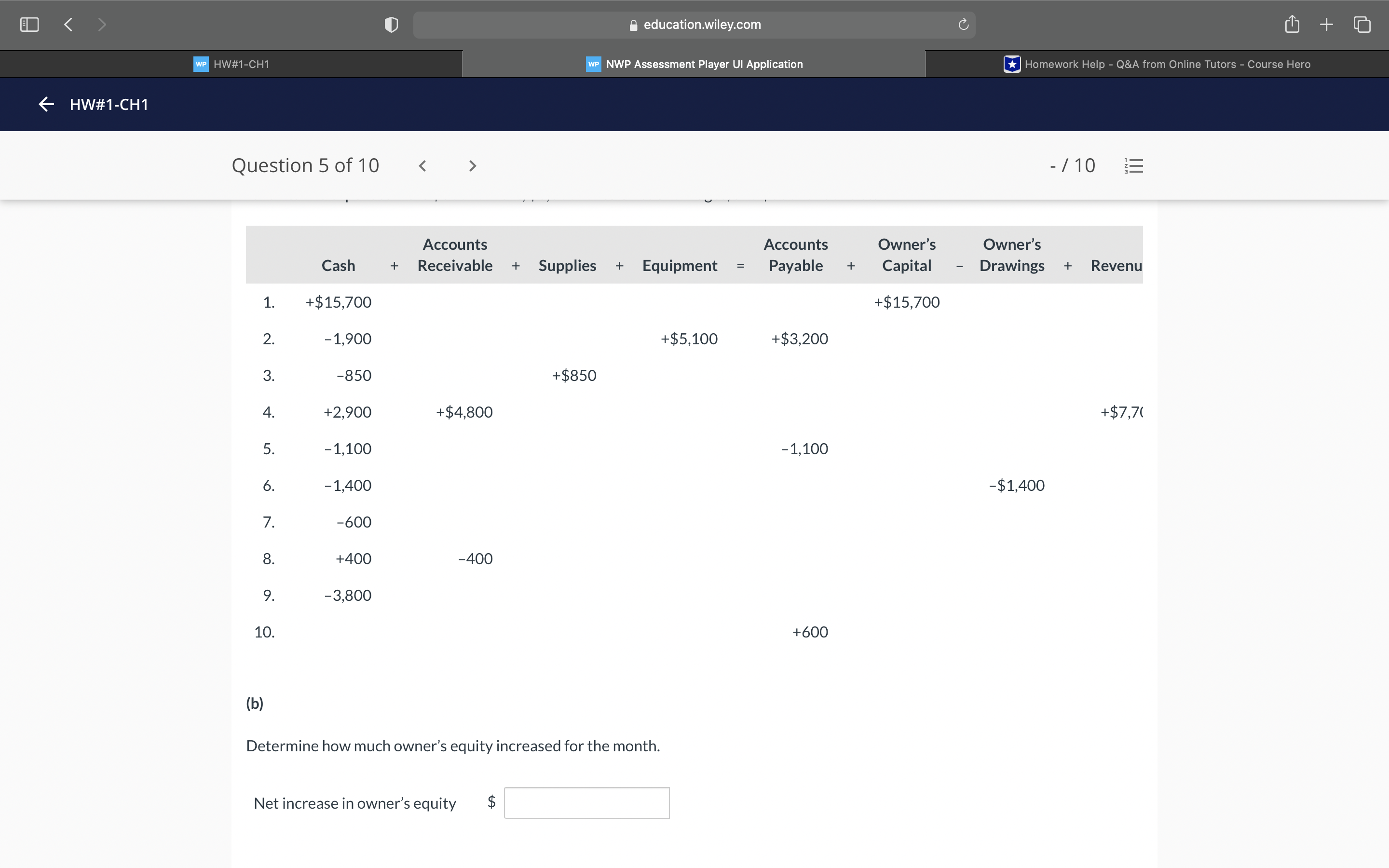Click the net increase in owner's equity field
The height and width of the screenshot is (868, 1389).
(586, 802)
